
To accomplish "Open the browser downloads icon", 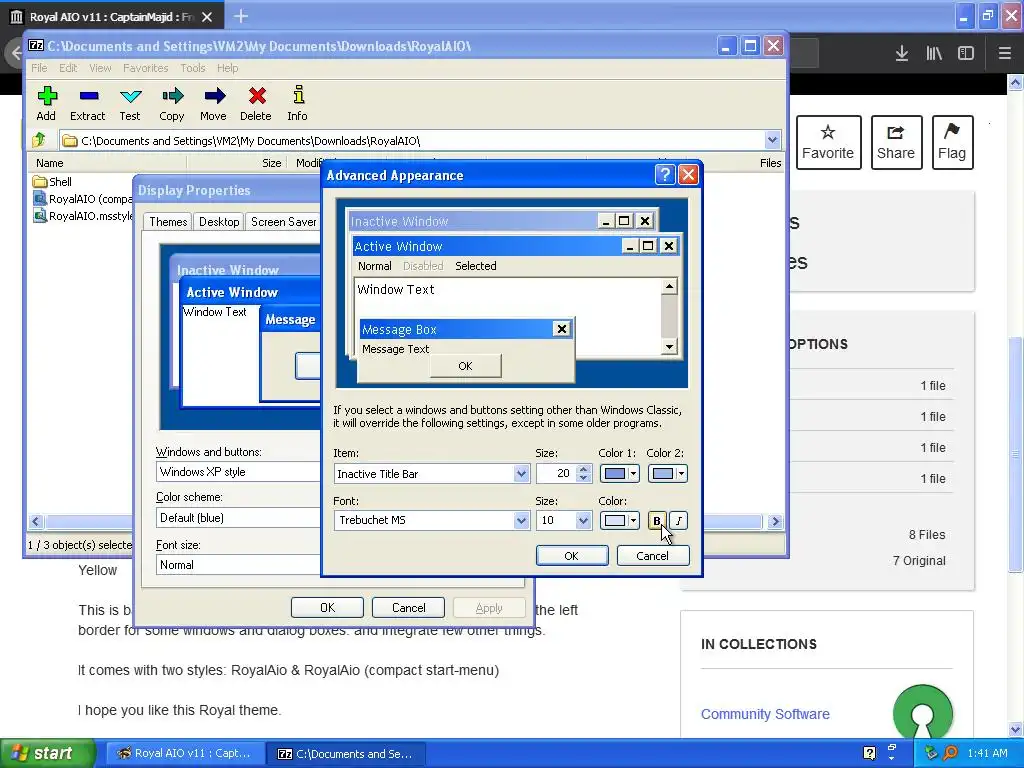I will (x=902, y=53).
